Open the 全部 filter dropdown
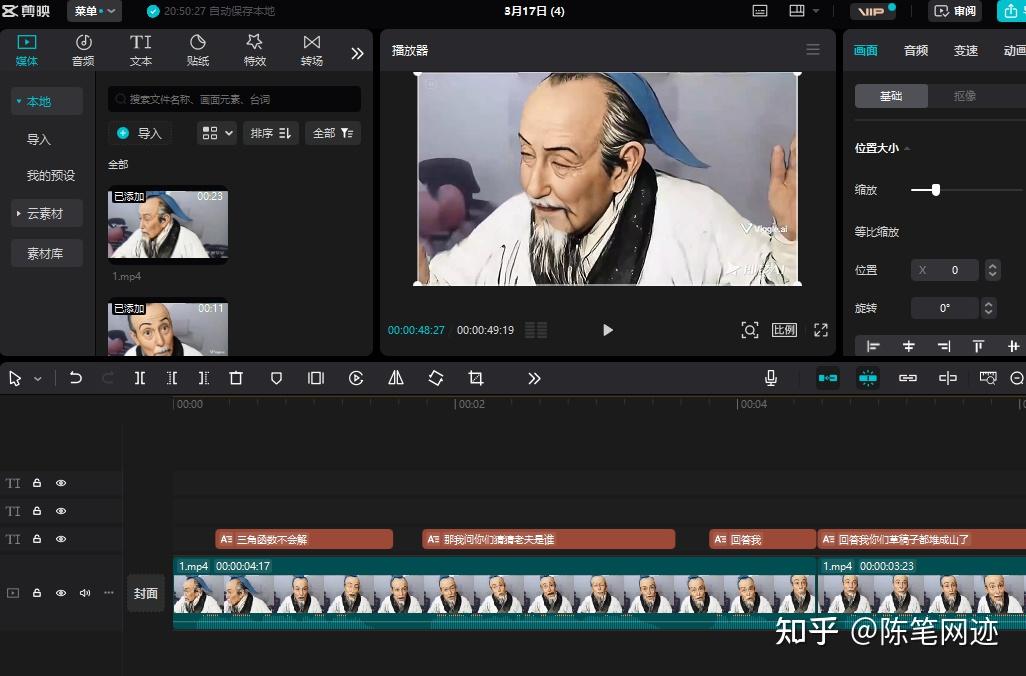The width and height of the screenshot is (1026, 676). [x=333, y=133]
